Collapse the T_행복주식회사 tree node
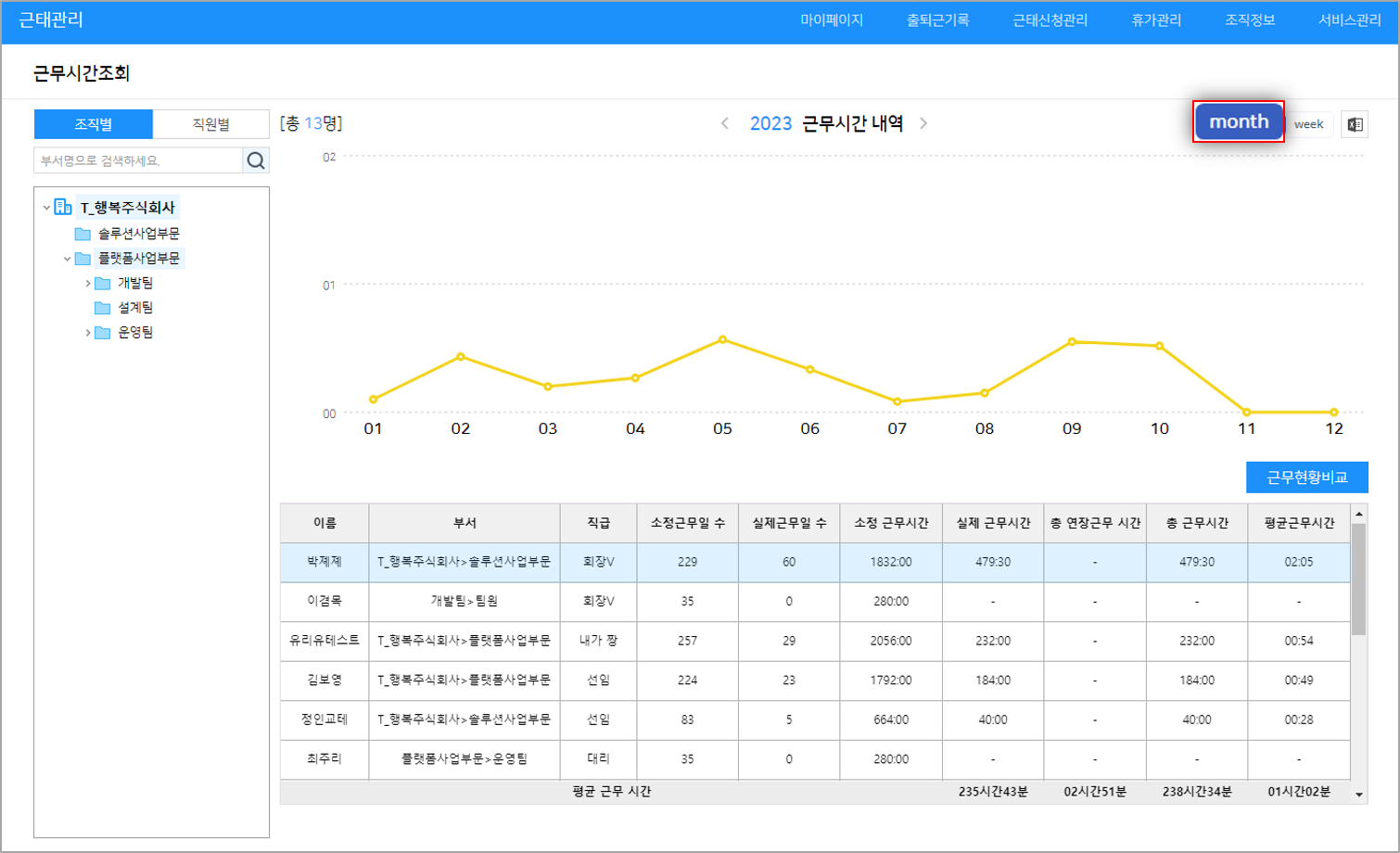 click(46, 208)
